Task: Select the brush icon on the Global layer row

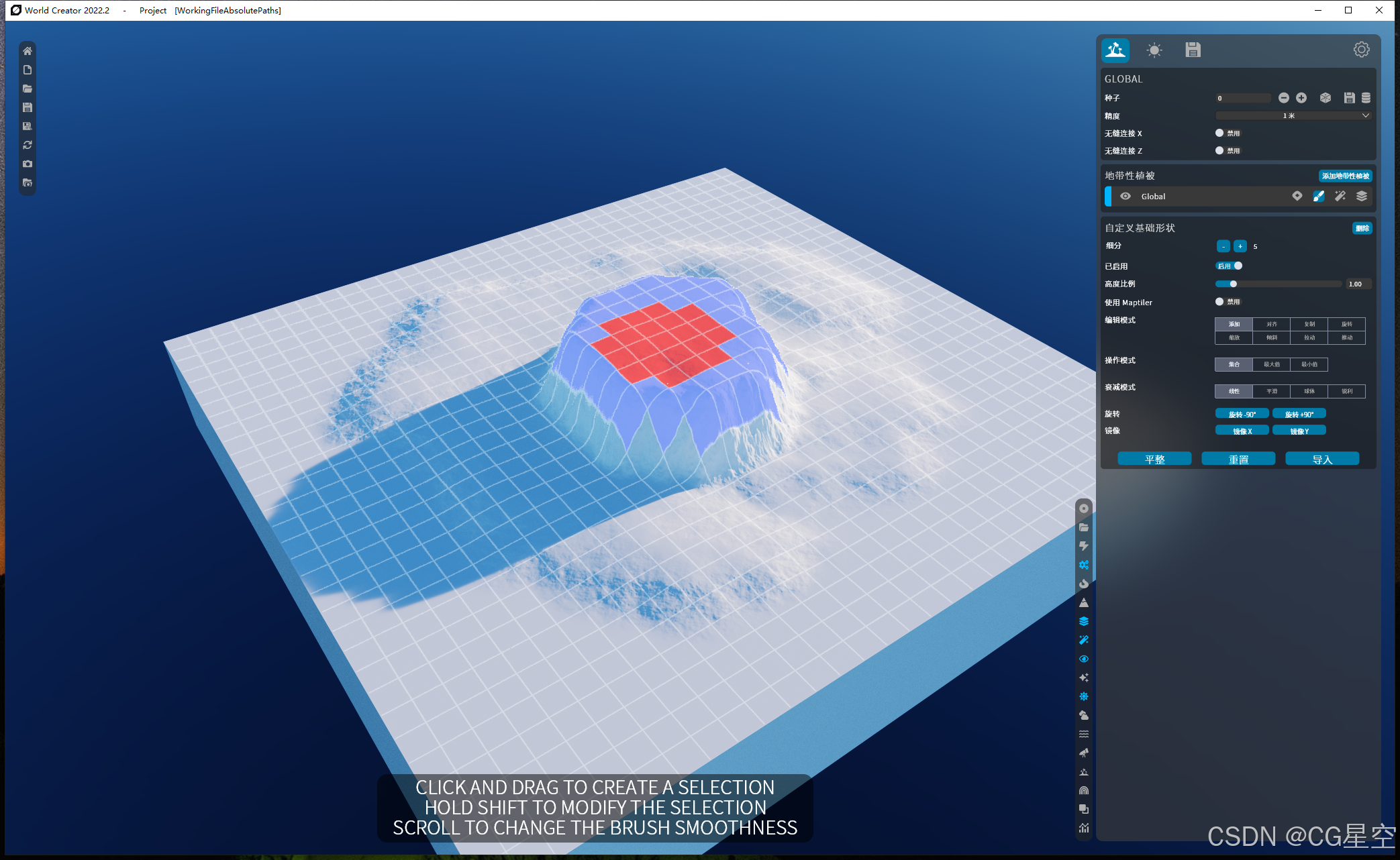Action: 1318,196
